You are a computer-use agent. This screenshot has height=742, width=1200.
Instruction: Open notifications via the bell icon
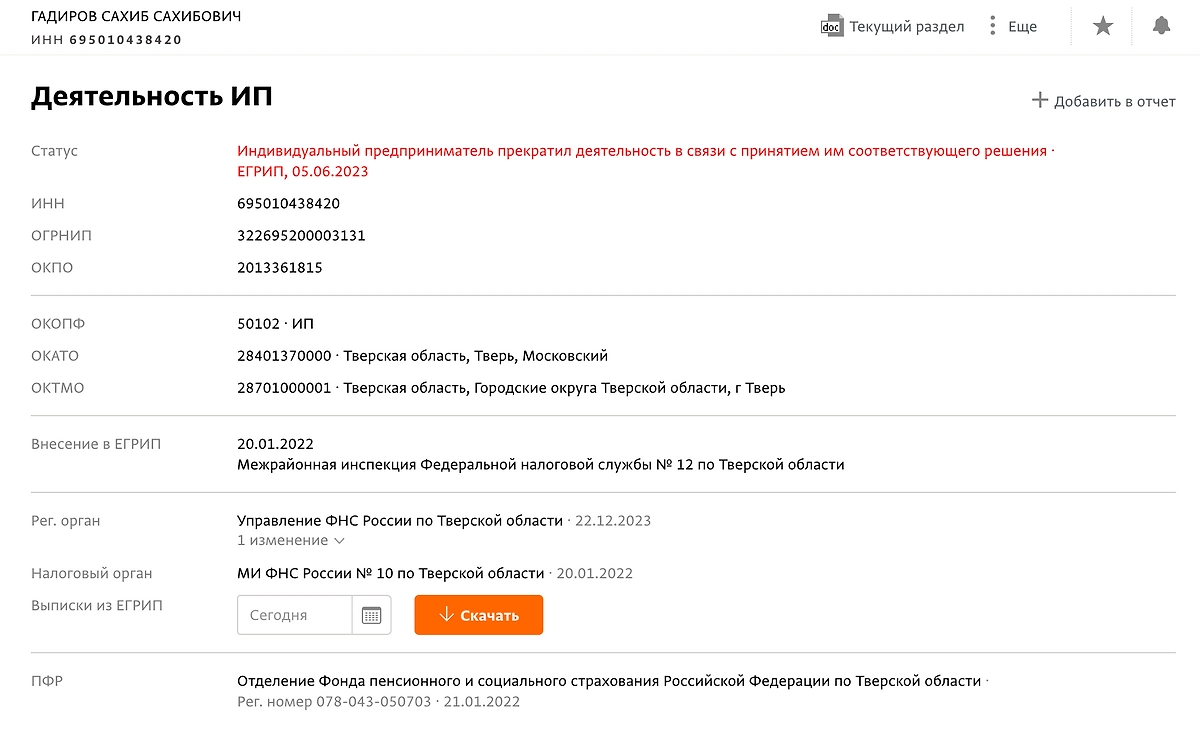click(x=1161, y=26)
